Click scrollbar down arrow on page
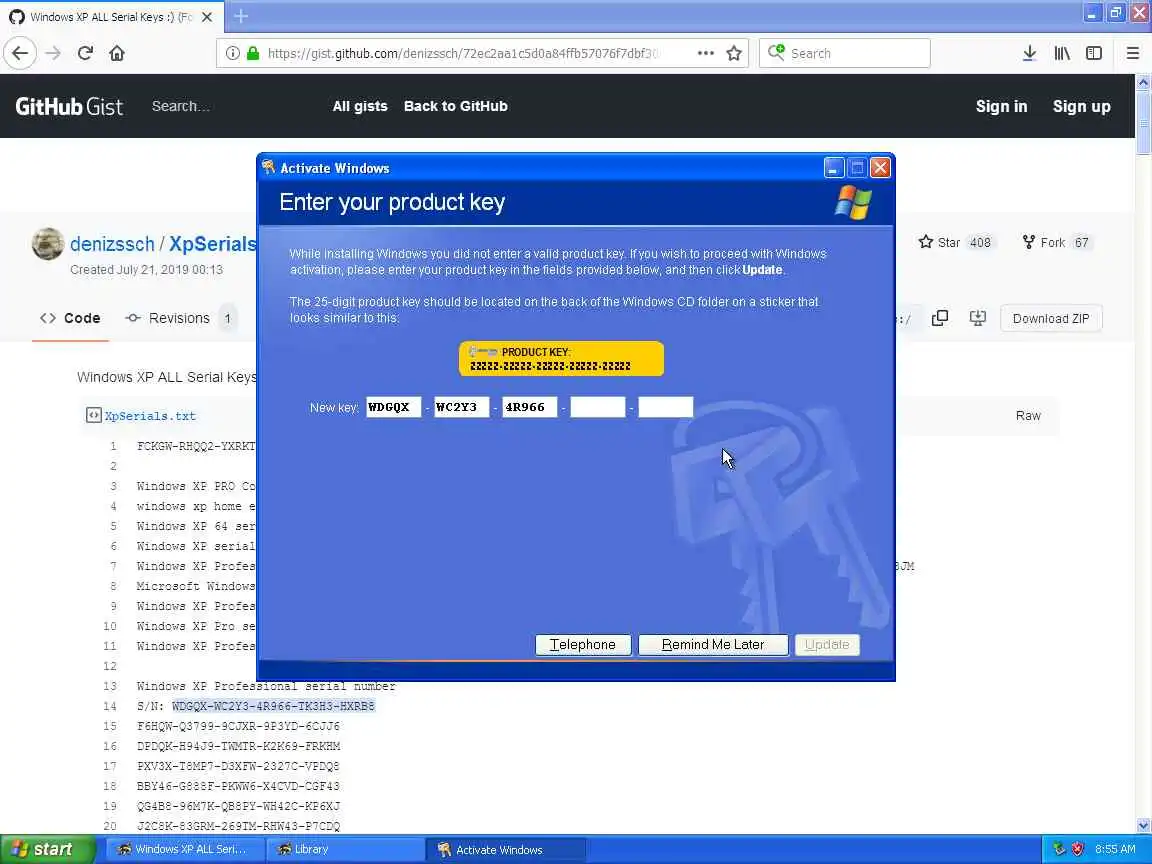 (1143, 826)
